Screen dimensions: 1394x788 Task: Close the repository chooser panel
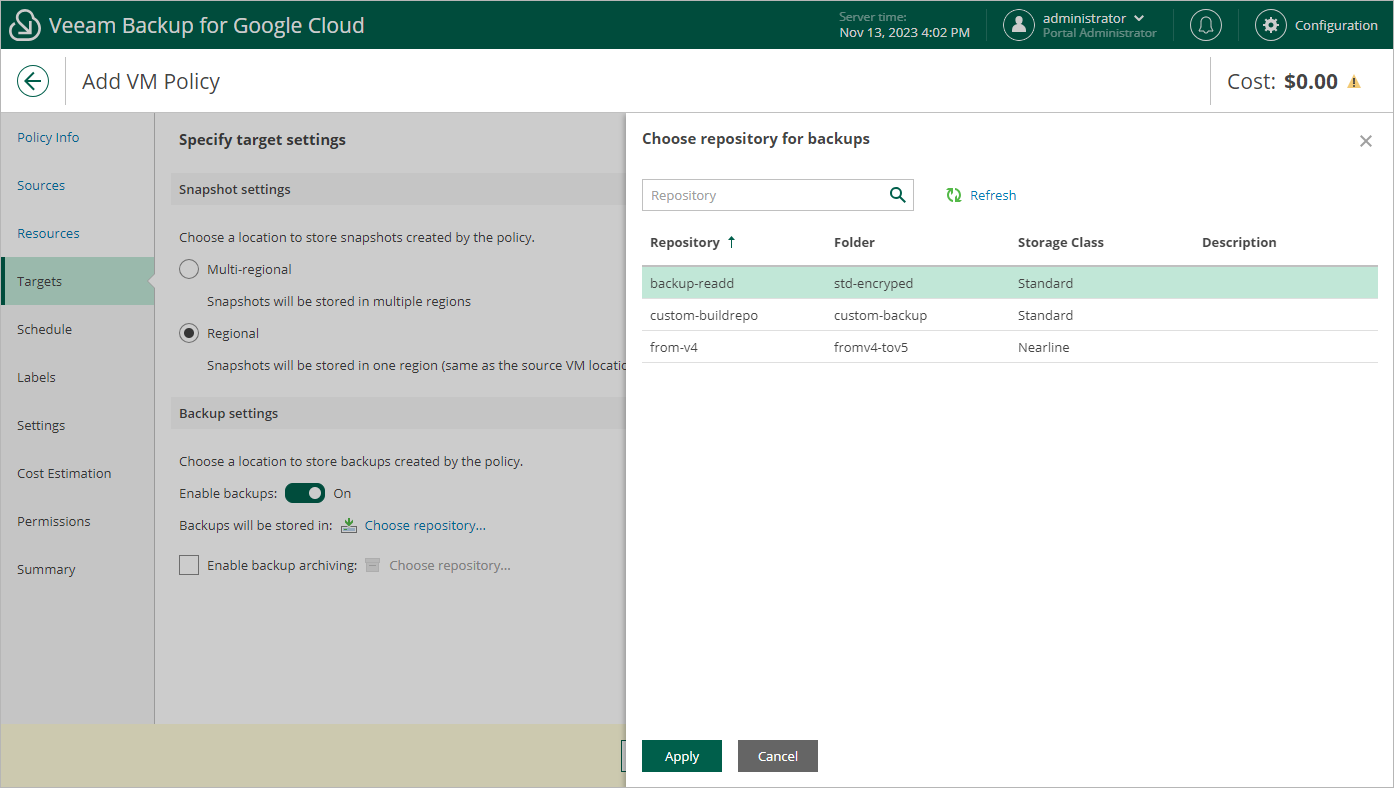1365,141
